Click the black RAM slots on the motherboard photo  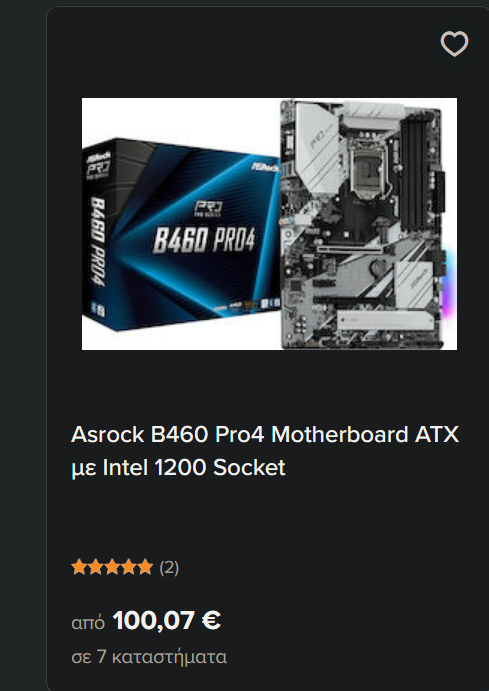pyautogui.click(x=415, y=173)
